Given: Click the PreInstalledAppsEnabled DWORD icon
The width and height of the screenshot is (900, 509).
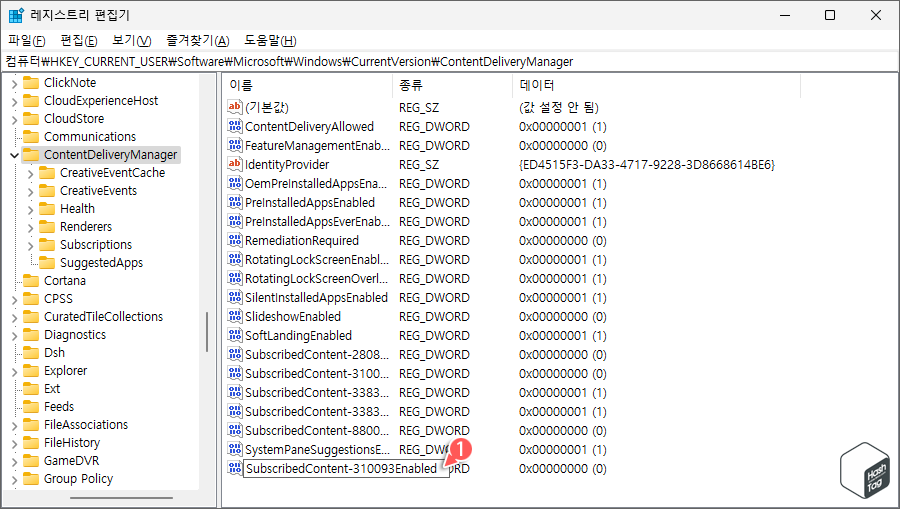Looking at the screenshot, I should click(x=235, y=201).
